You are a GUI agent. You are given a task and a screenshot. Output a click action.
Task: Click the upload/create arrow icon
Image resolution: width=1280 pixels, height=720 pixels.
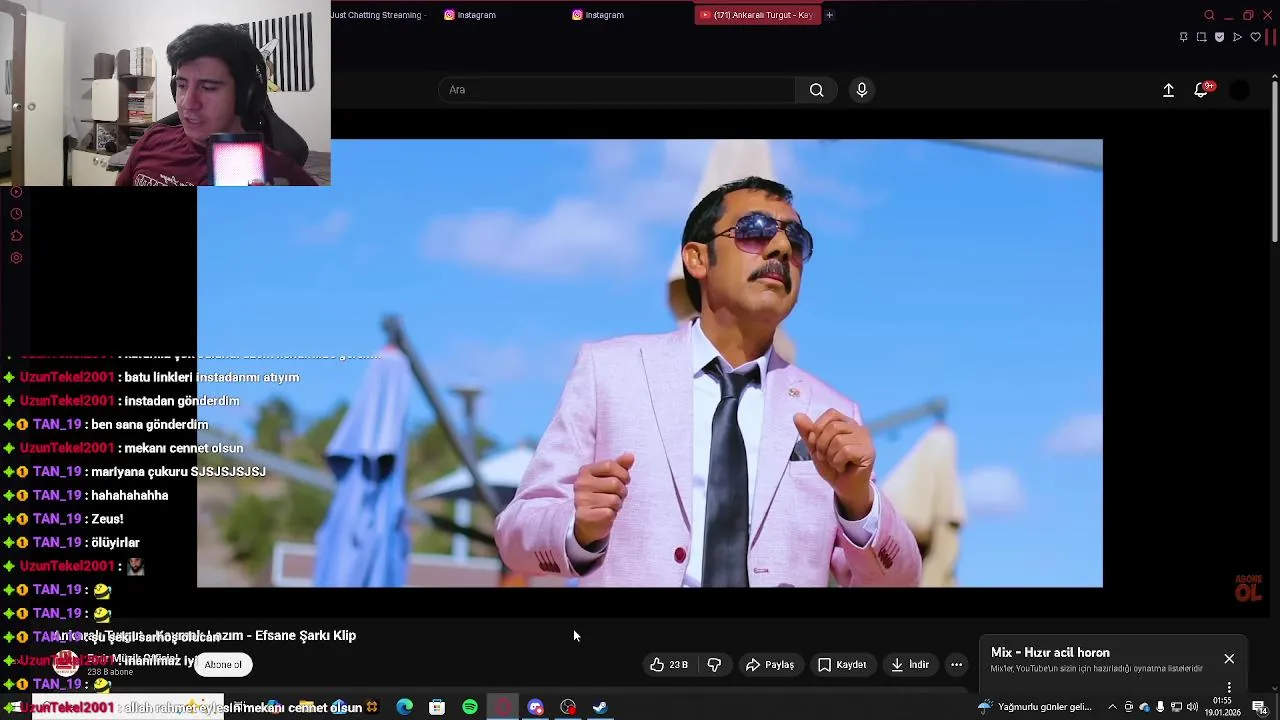[x=1168, y=90]
